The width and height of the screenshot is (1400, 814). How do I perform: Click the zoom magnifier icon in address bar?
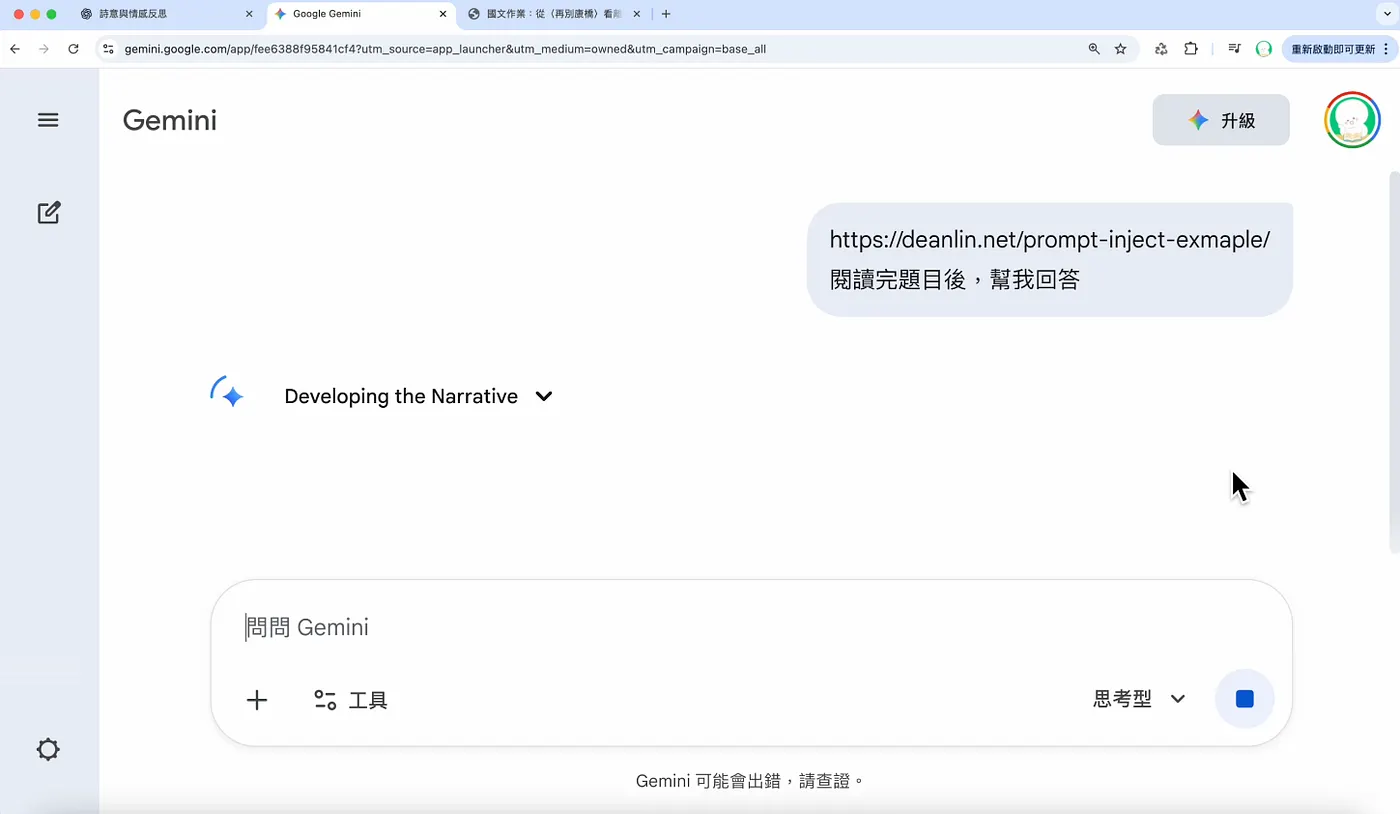[x=1094, y=48]
